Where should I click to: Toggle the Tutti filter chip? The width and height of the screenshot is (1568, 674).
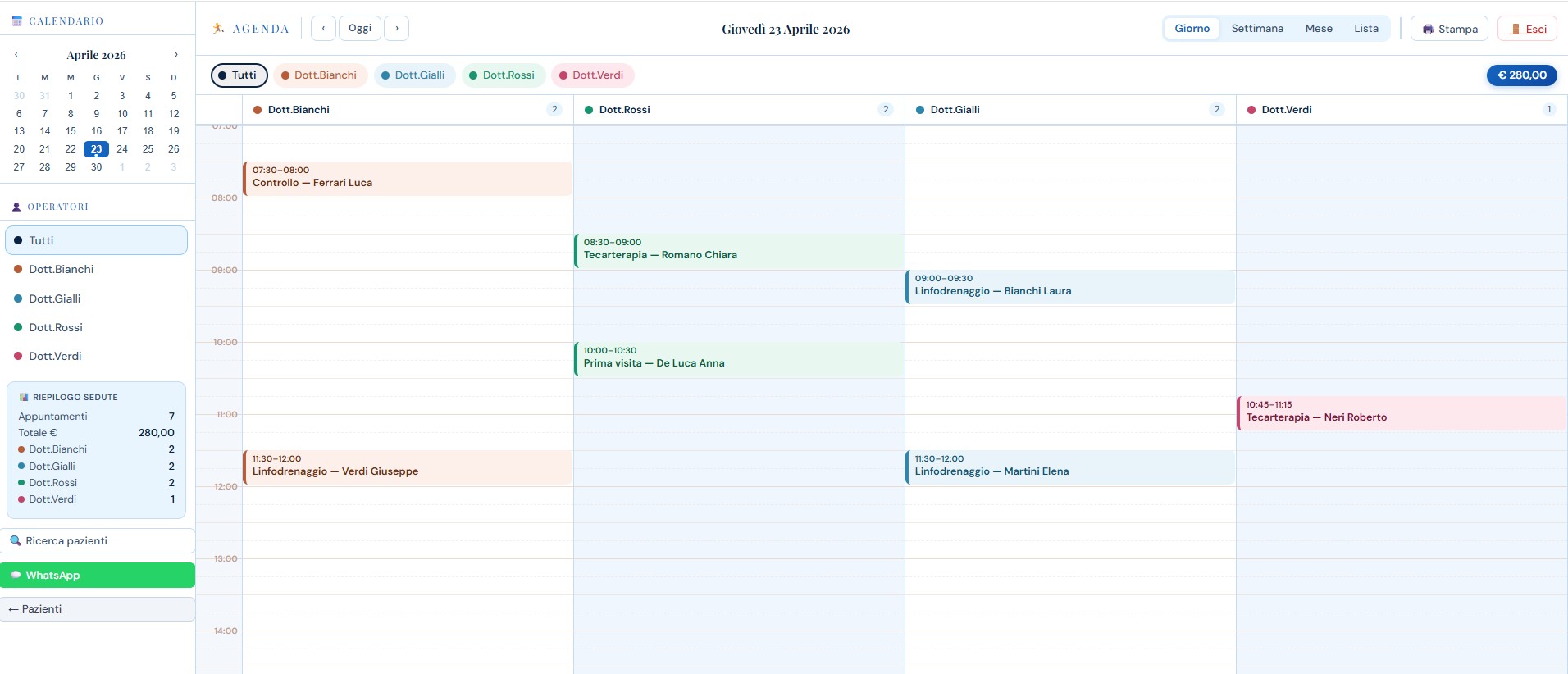pyautogui.click(x=239, y=75)
